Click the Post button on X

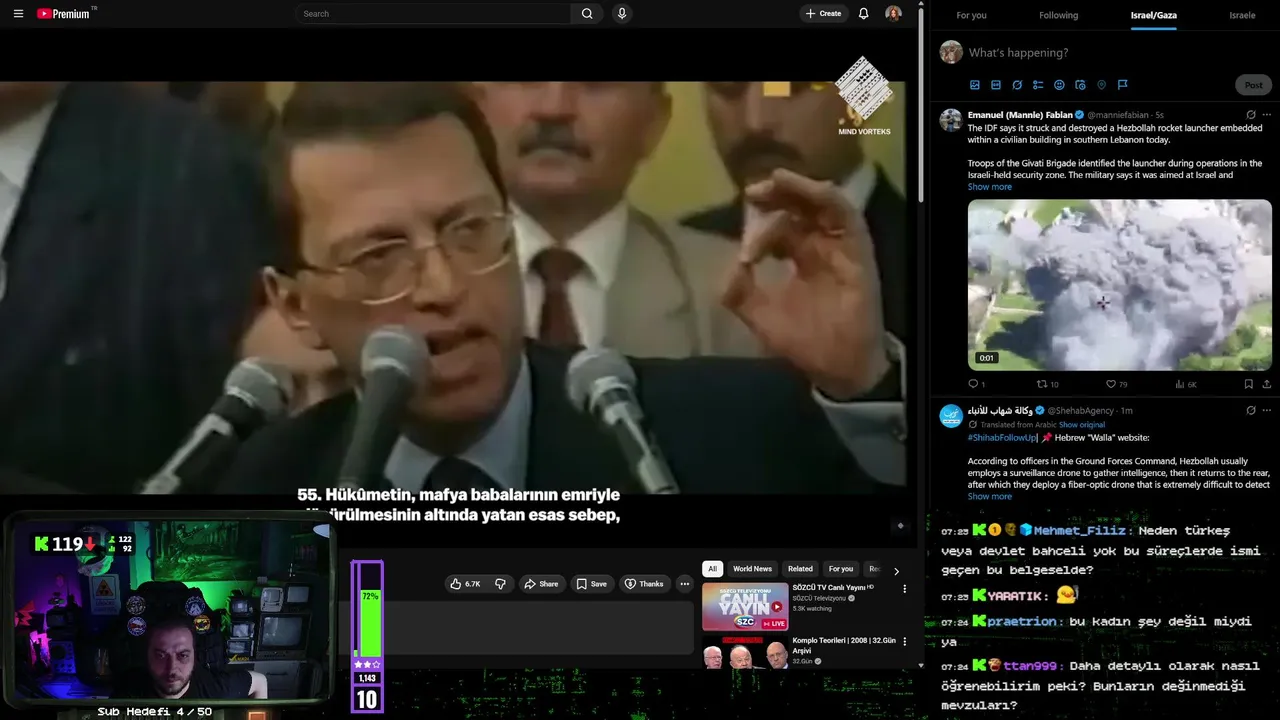point(1254,85)
